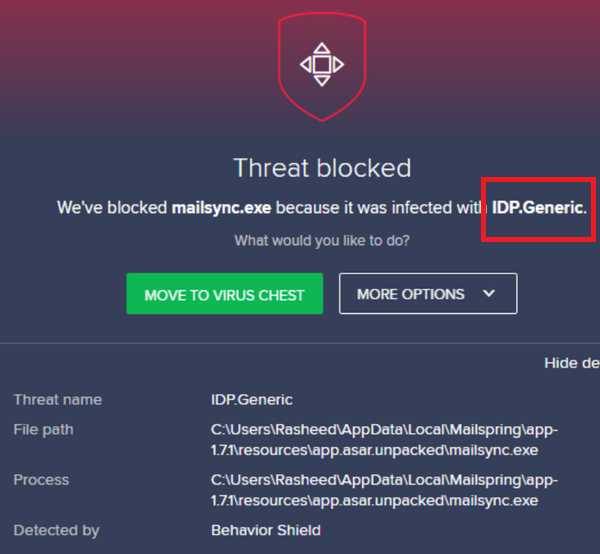
Task: Click the dropdown chevron beside More Options
Action: (x=489, y=294)
